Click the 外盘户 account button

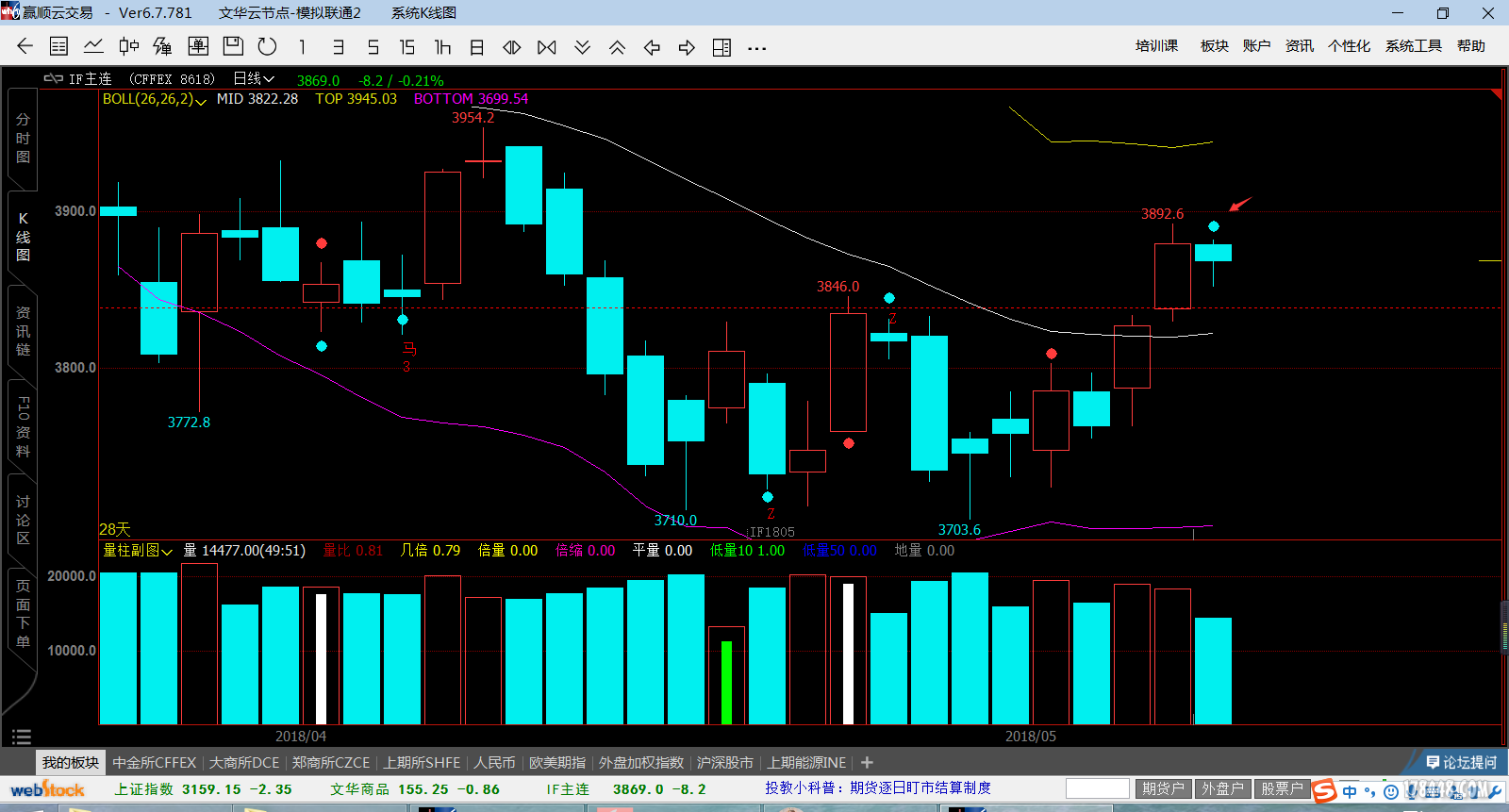coord(1222,788)
